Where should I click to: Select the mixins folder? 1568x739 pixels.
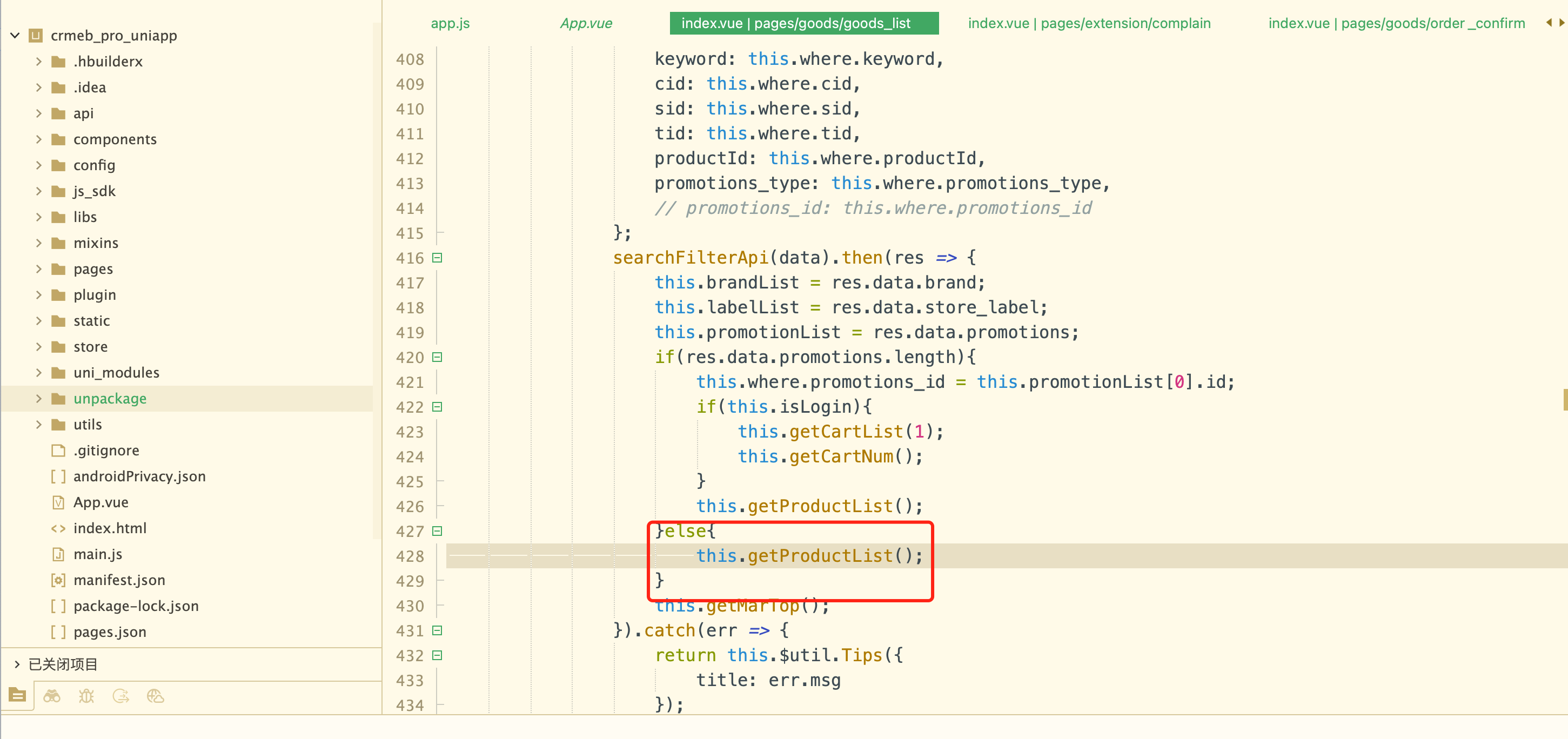click(x=96, y=243)
